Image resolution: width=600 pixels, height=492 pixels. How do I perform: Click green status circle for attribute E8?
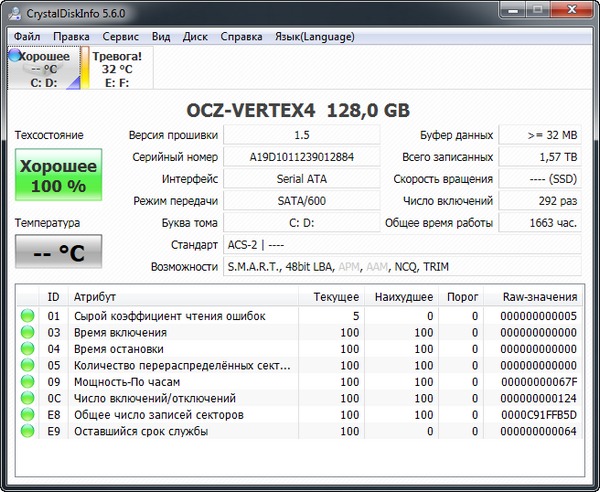[x=27, y=415]
